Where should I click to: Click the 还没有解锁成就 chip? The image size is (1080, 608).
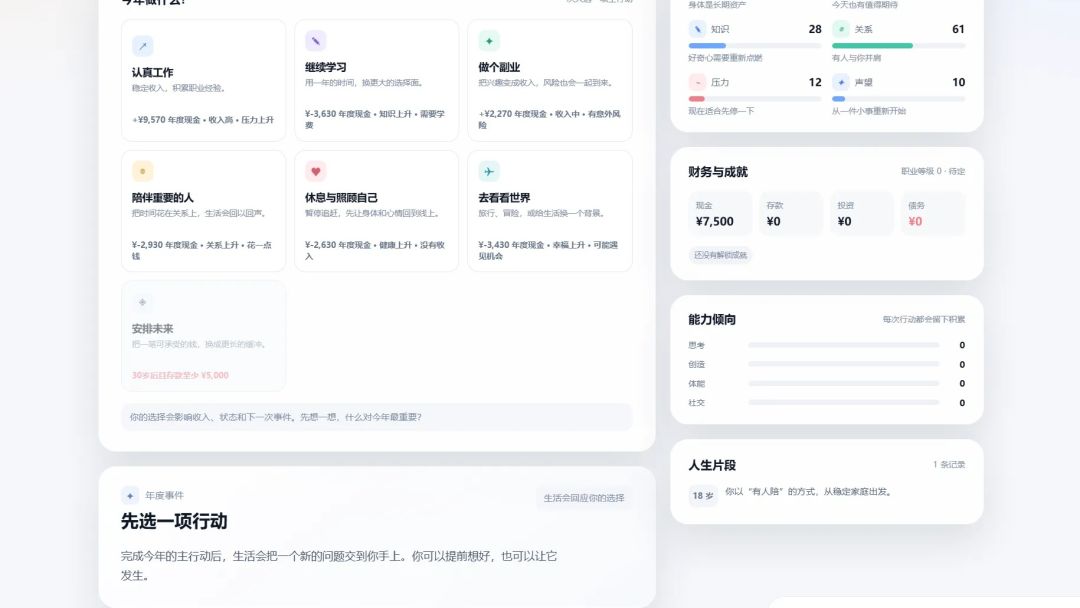[x=720, y=255]
